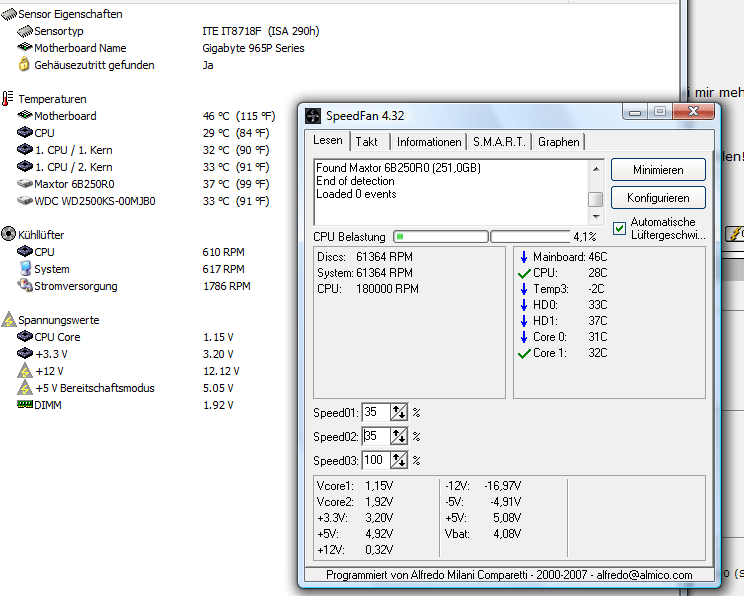Select the Temperaturen section label

point(52,99)
